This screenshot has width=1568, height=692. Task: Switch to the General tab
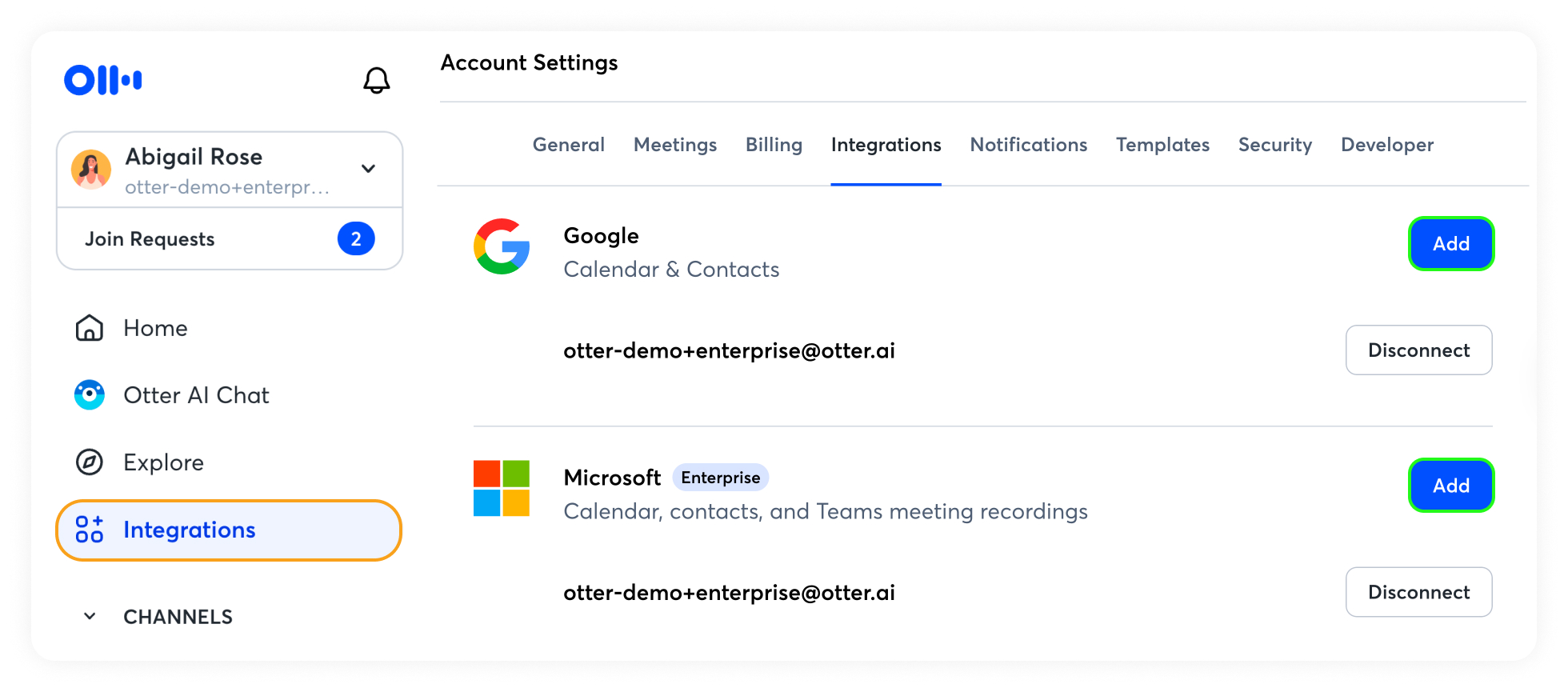569,145
